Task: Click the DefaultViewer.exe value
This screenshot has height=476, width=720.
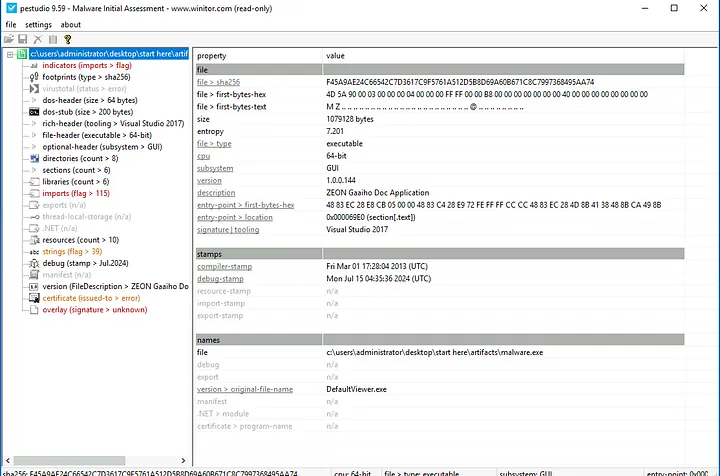Action: (x=356, y=389)
